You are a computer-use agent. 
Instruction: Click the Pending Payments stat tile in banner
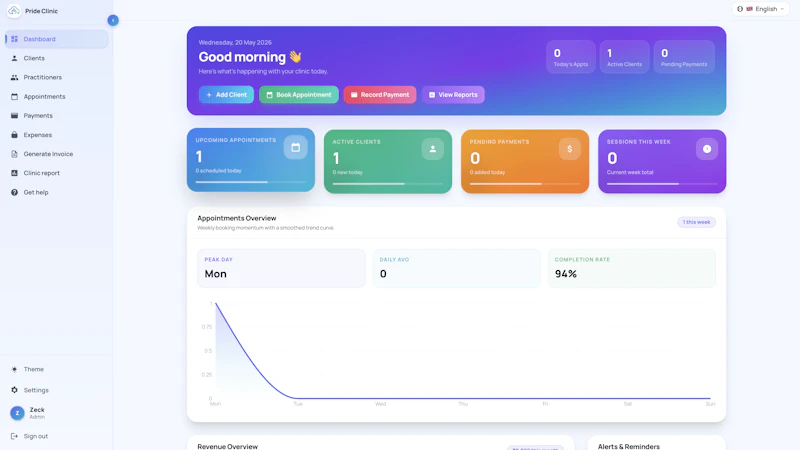pyautogui.click(x=684, y=57)
